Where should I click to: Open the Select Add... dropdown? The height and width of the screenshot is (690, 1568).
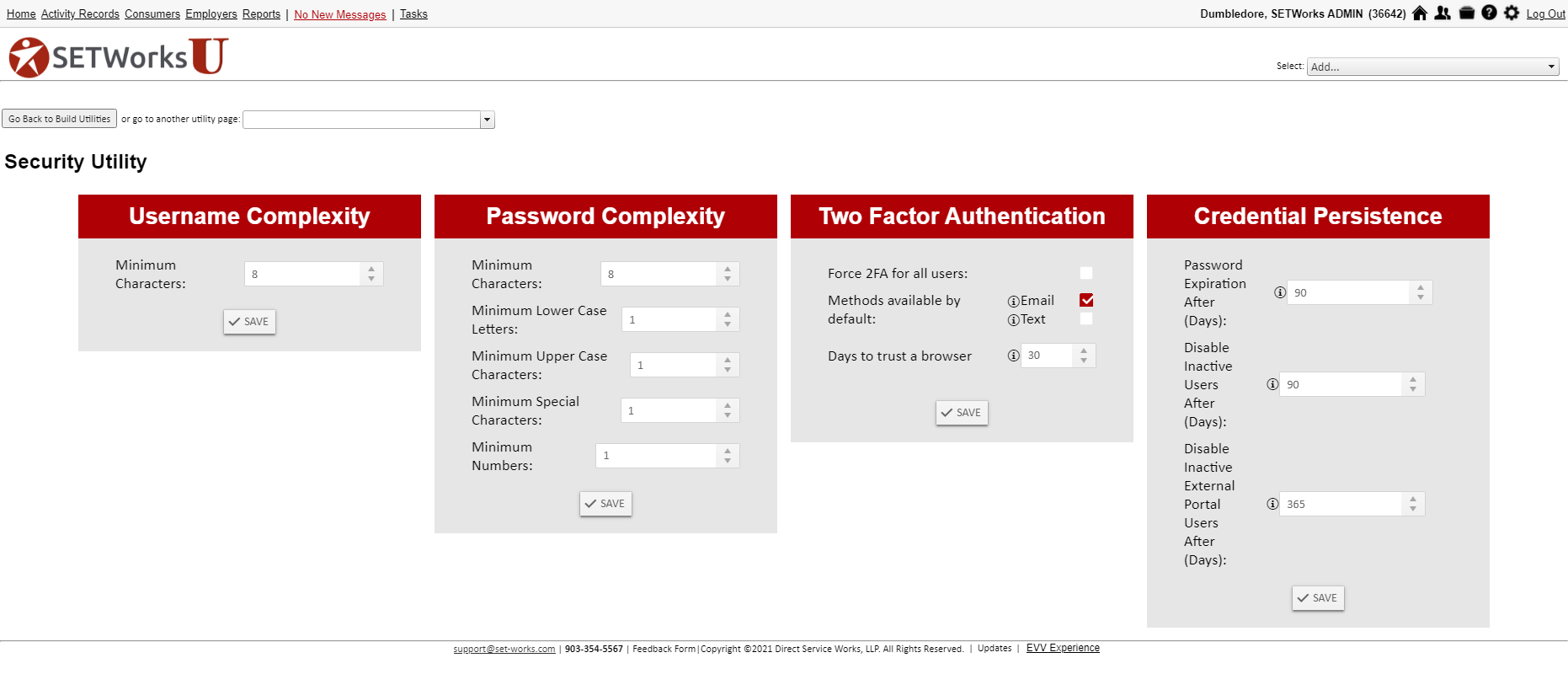point(1432,67)
